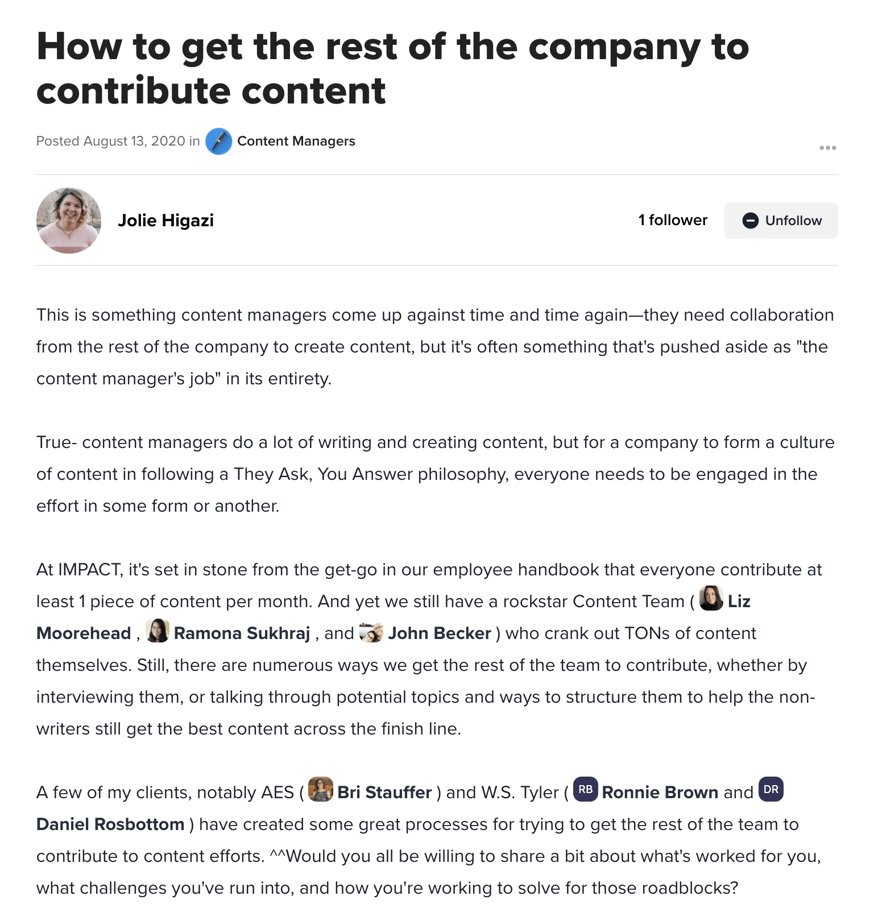The image size is (878, 921).
Task: Open John Becker's profile mention
Action: pyautogui.click(x=439, y=634)
